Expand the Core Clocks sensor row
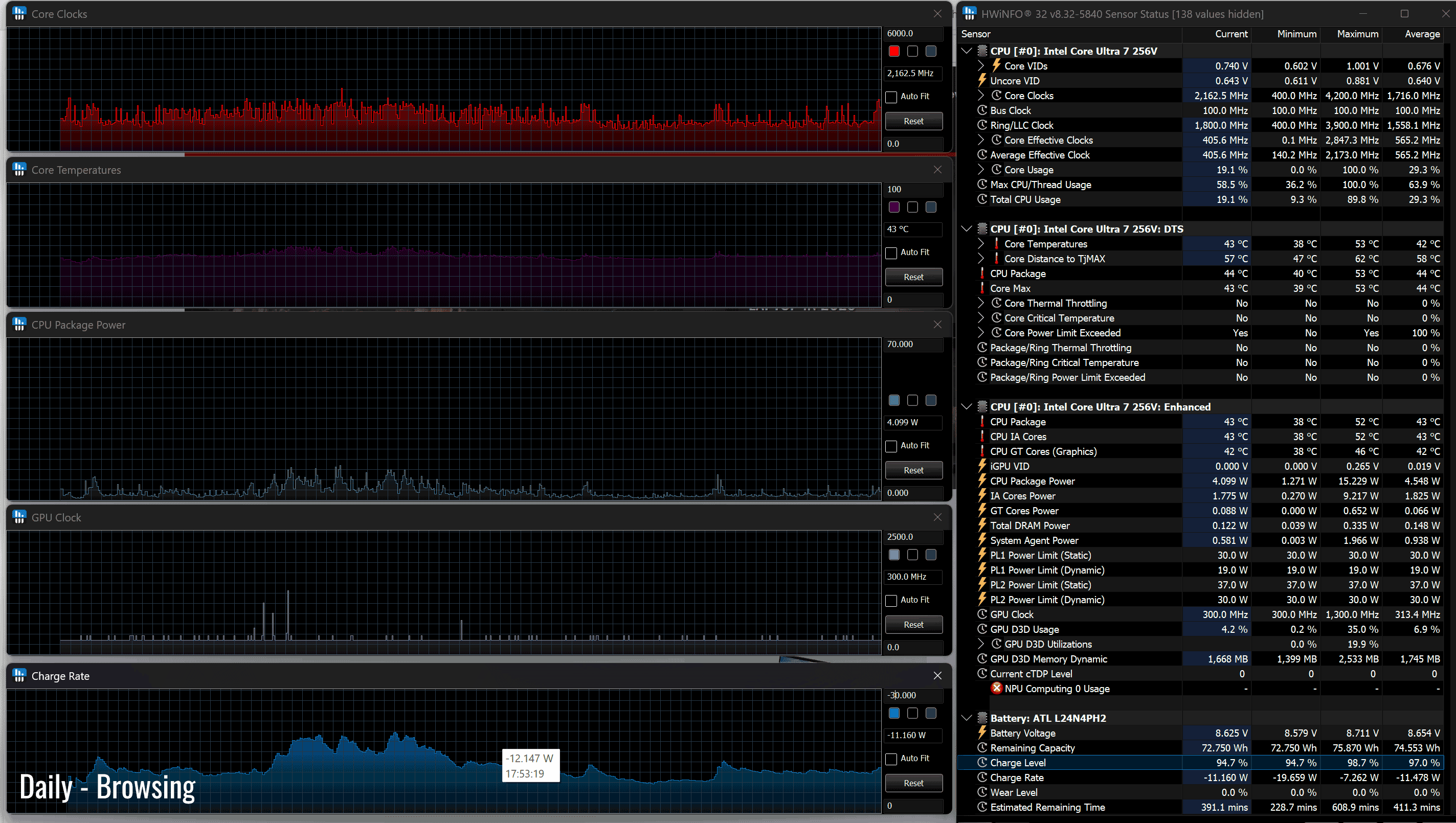Screen dimensions: 1456x823 tap(981, 96)
